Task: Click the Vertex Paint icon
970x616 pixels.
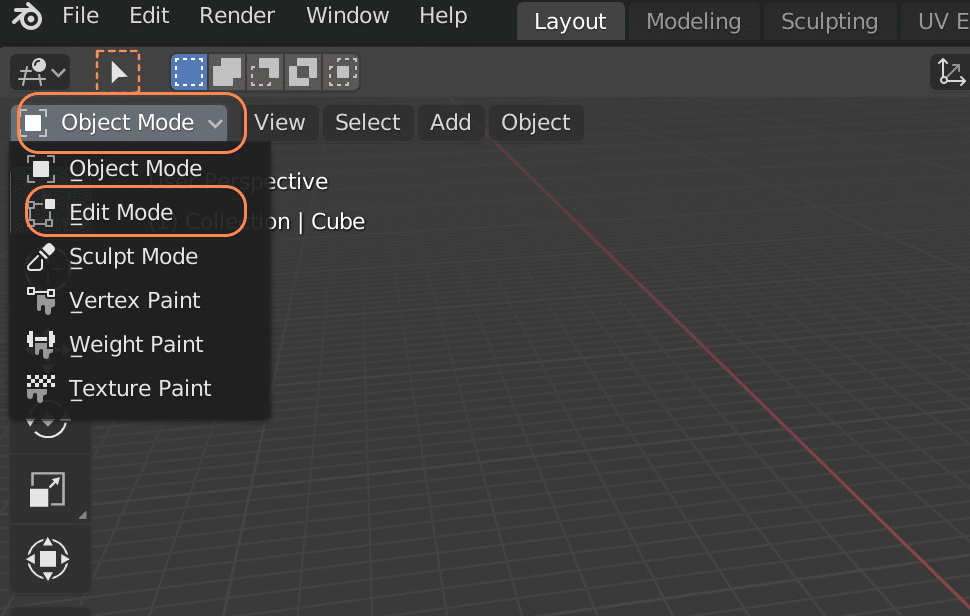Action: [x=41, y=300]
